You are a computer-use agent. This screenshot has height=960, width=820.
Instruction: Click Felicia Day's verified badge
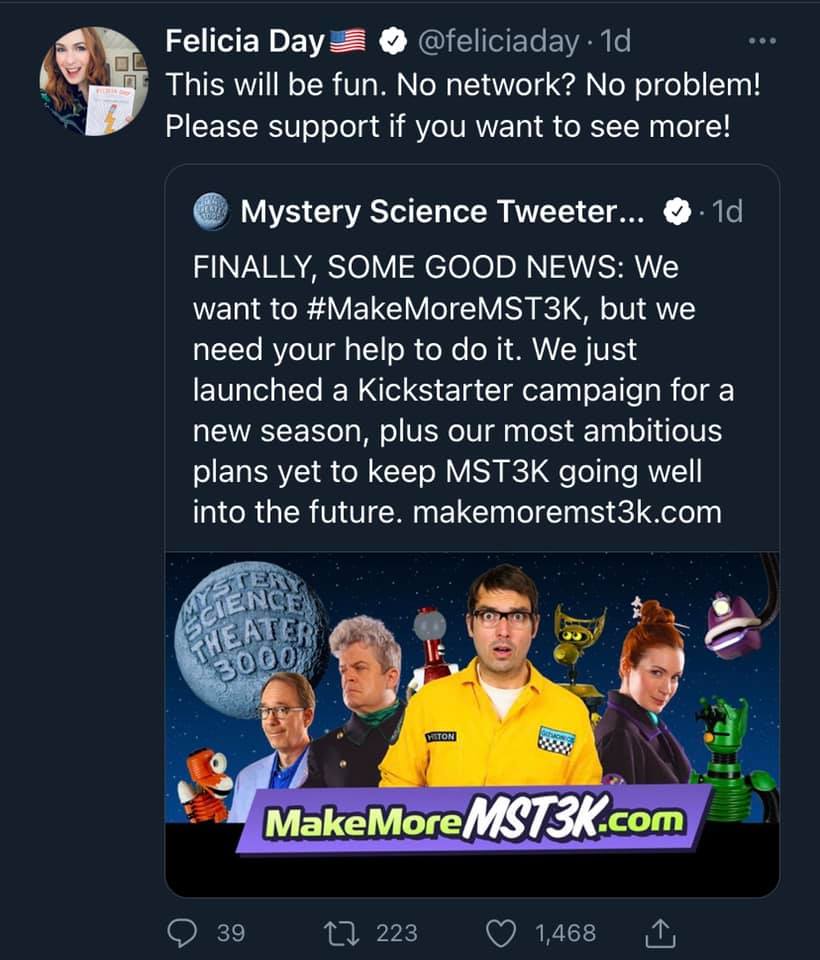point(395,42)
